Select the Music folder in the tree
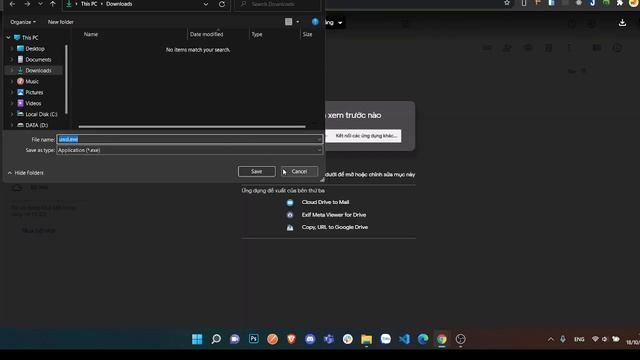The width and height of the screenshot is (640, 360). pyautogui.click(x=32, y=82)
